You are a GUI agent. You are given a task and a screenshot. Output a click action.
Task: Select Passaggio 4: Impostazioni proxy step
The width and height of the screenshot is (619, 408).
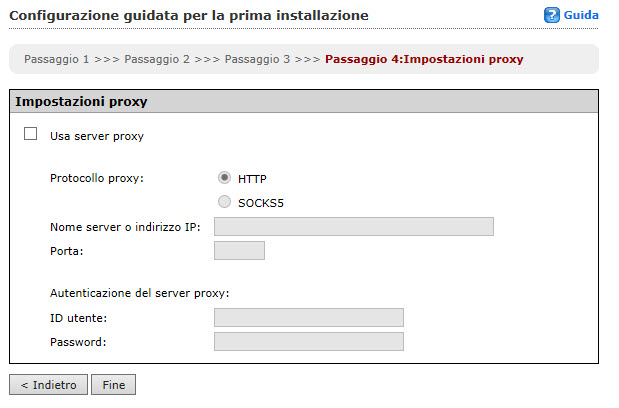coord(424,59)
